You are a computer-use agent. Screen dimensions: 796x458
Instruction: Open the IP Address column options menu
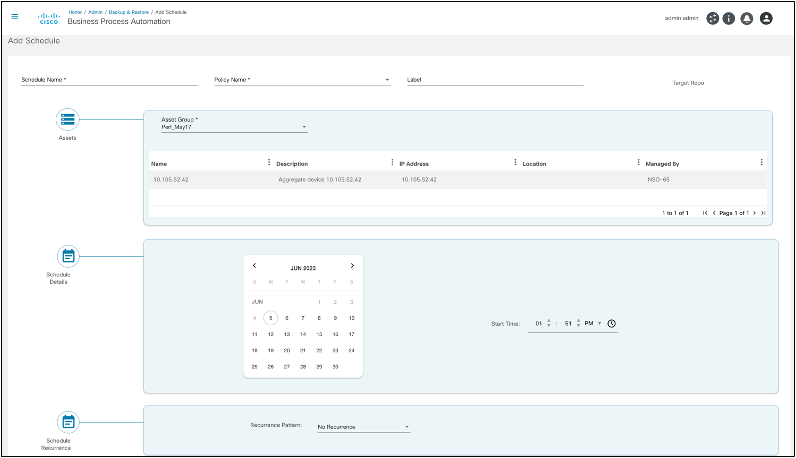pyautogui.click(x=515, y=162)
